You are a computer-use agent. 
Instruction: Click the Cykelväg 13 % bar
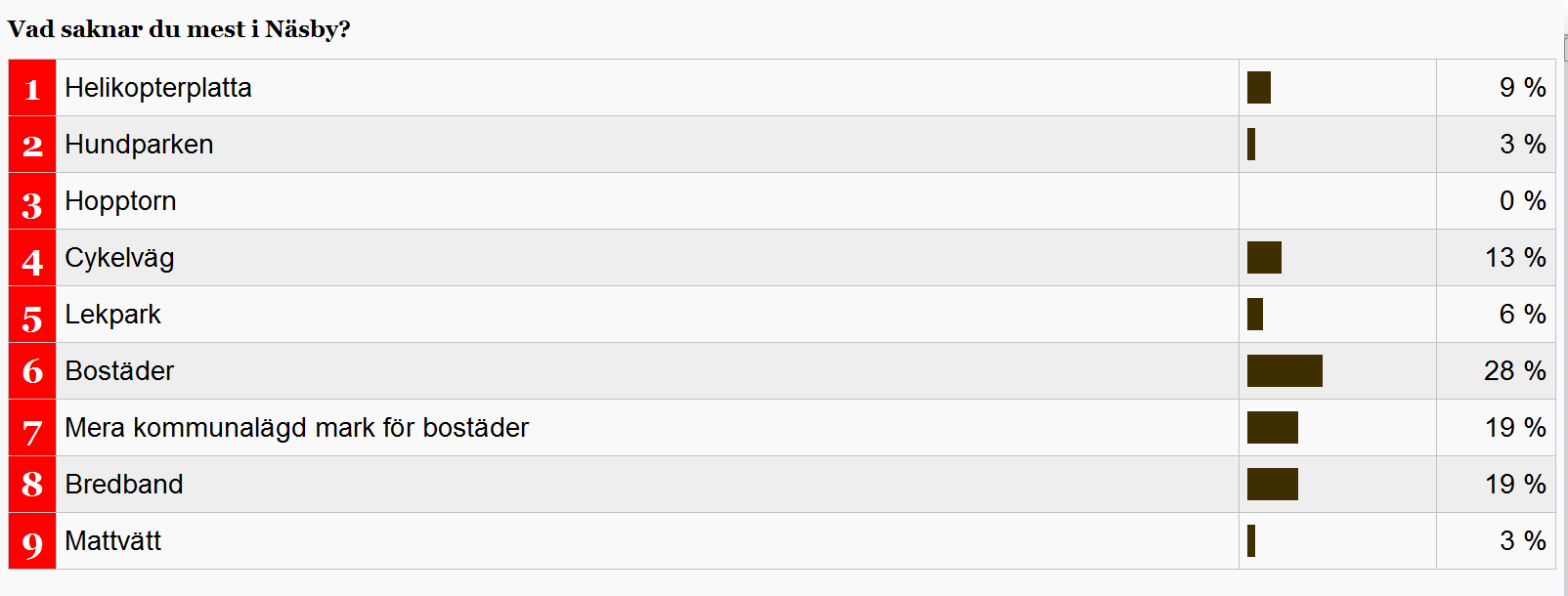(x=1264, y=258)
